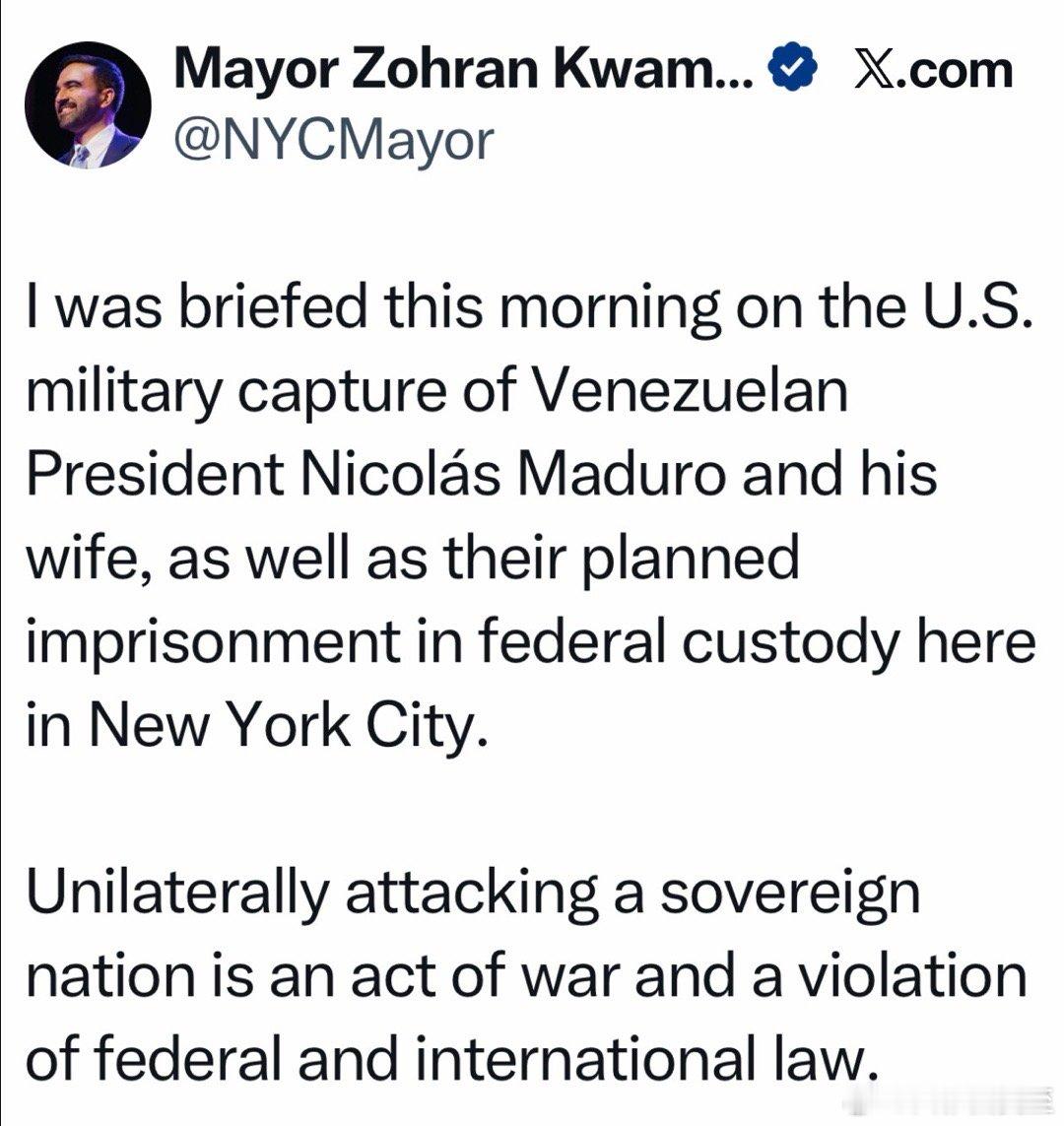Click the word "Unilaterally" in the second paragraph
The height and width of the screenshot is (1126, 1064).
coord(173,893)
